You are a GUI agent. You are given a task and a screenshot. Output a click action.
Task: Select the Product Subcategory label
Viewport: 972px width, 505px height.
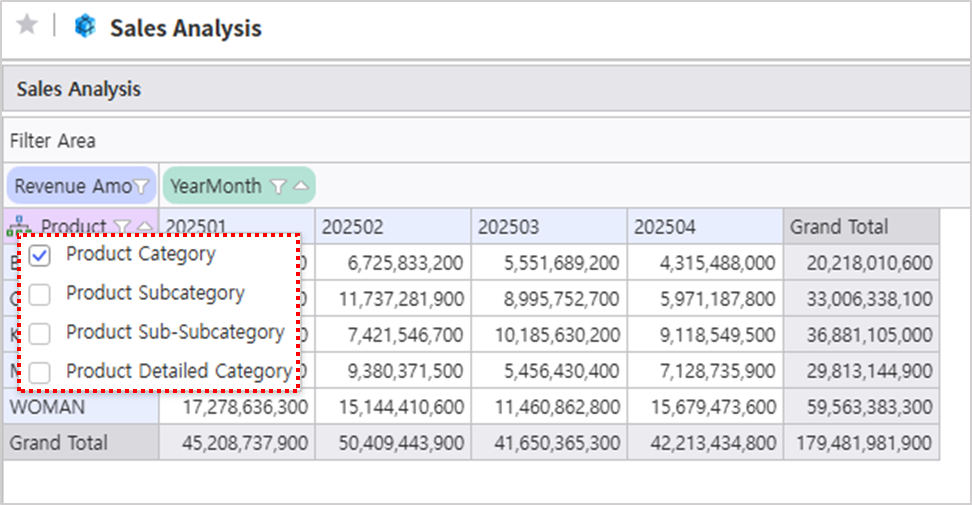(x=156, y=293)
